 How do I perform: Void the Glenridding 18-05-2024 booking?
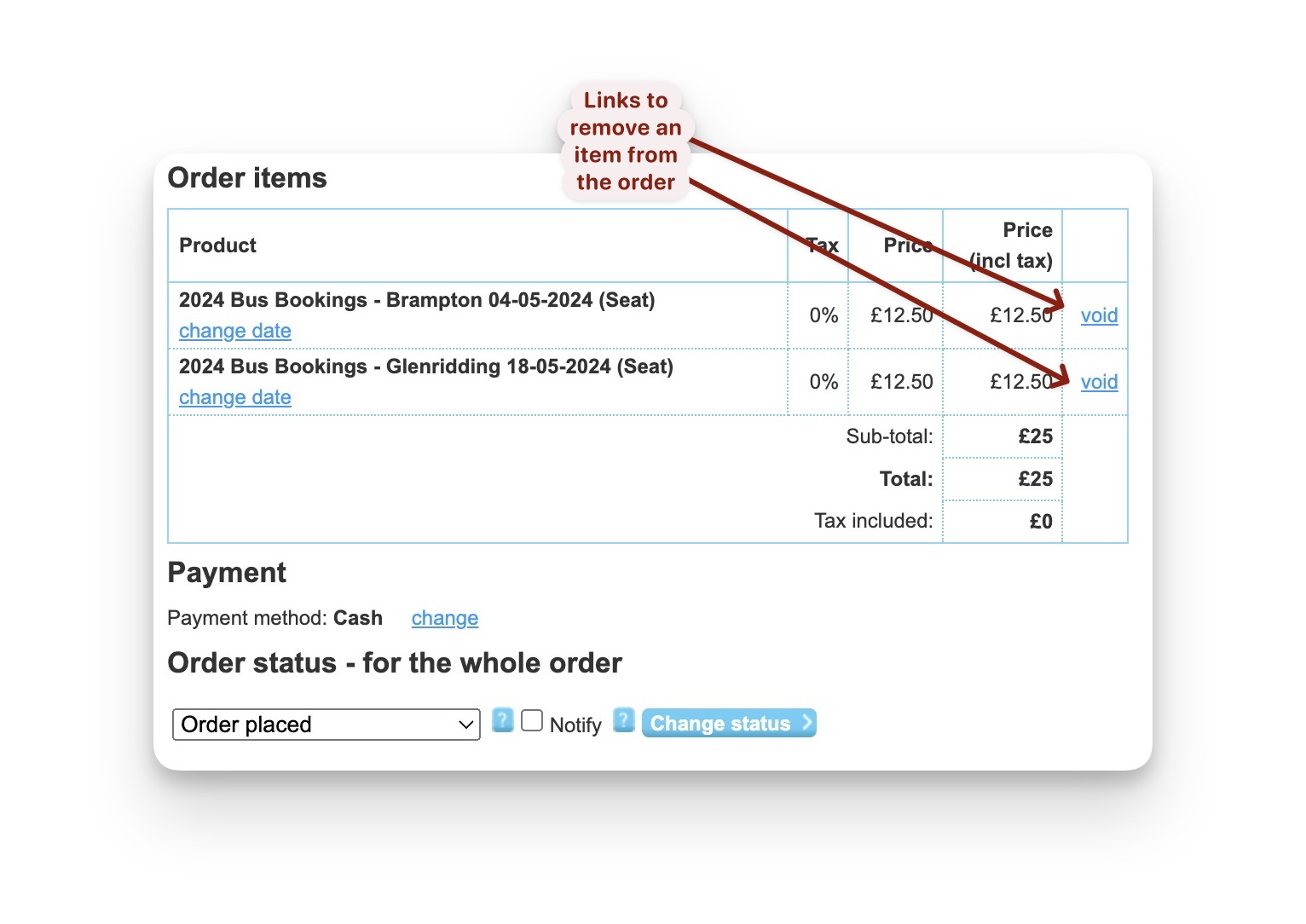[x=1098, y=382]
